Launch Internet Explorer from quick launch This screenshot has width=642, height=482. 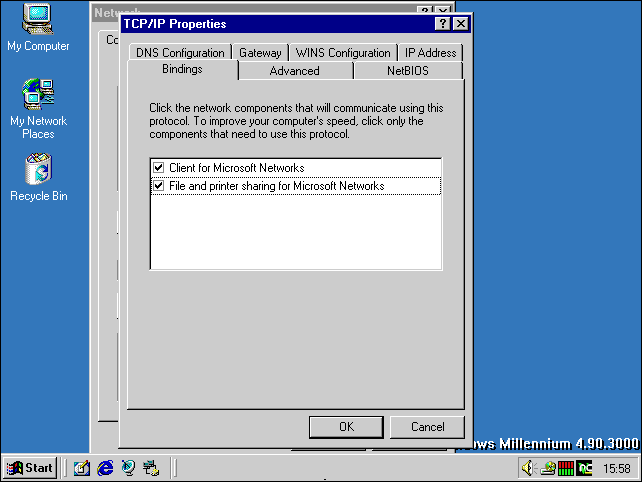105,468
